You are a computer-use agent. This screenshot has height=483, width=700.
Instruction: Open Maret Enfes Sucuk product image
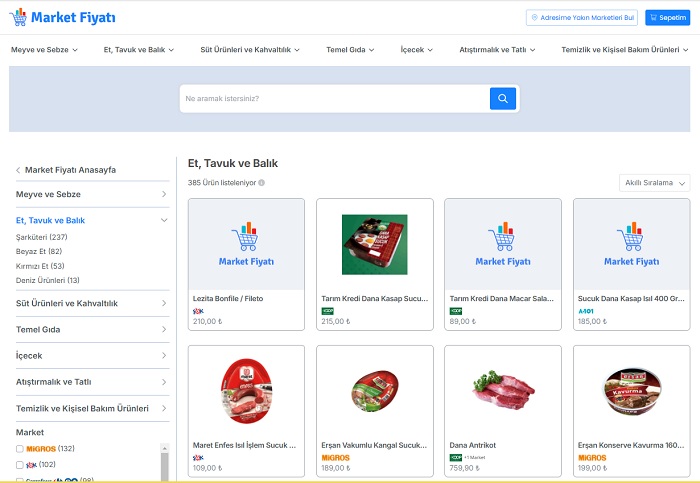tap(246, 391)
